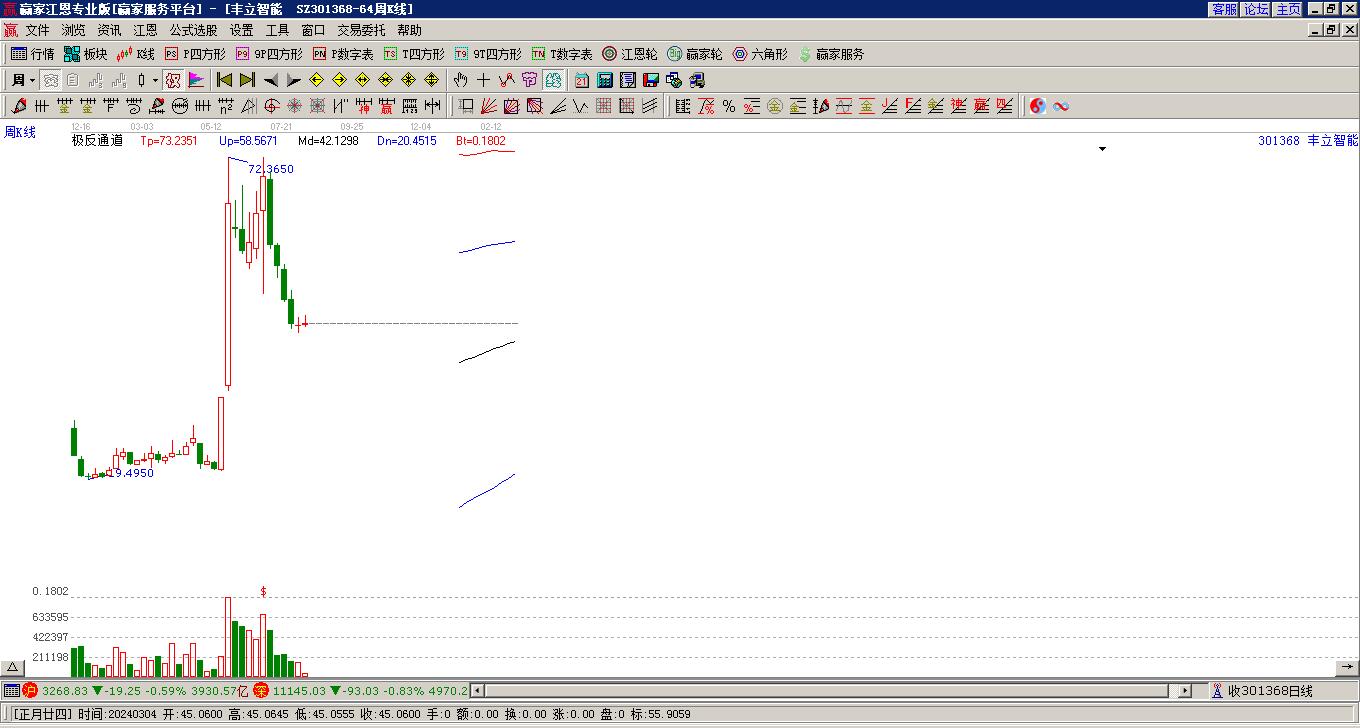This screenshot has height=728, width=1360.
Task: Jump to first bar with skip-to-start icon
Action: [225, 80]
